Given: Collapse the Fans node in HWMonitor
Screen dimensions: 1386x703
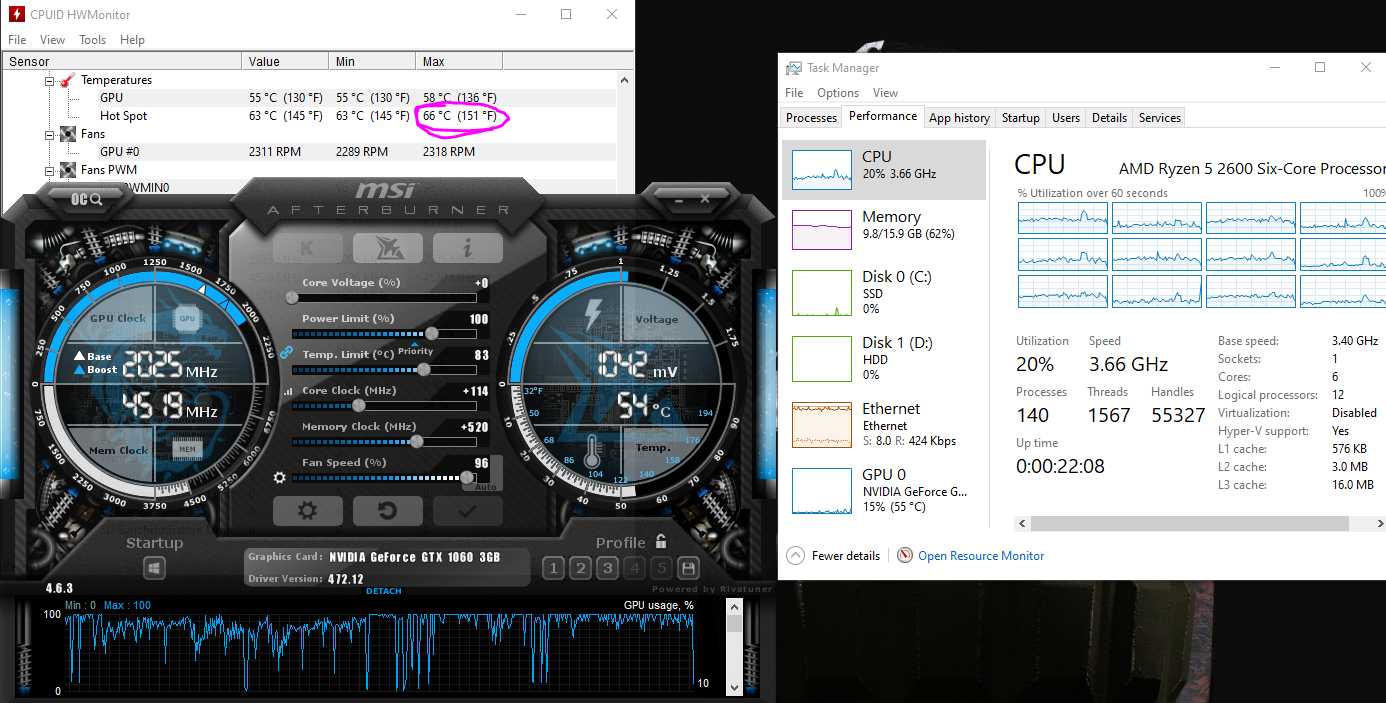Looking at the screenshot, I should pyautogui.click(x=49, y=134).
